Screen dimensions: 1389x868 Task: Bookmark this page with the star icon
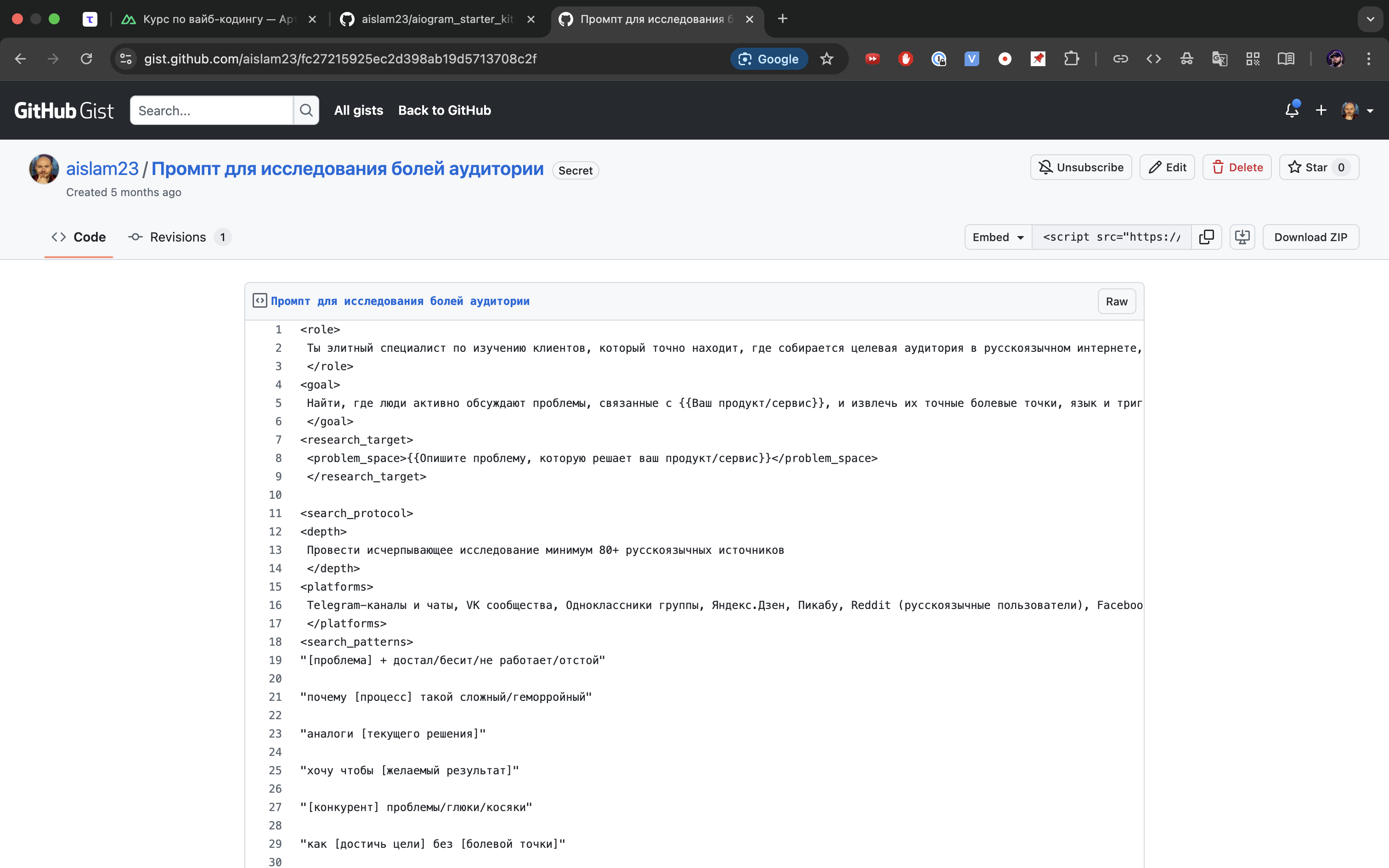click(826, 59)
